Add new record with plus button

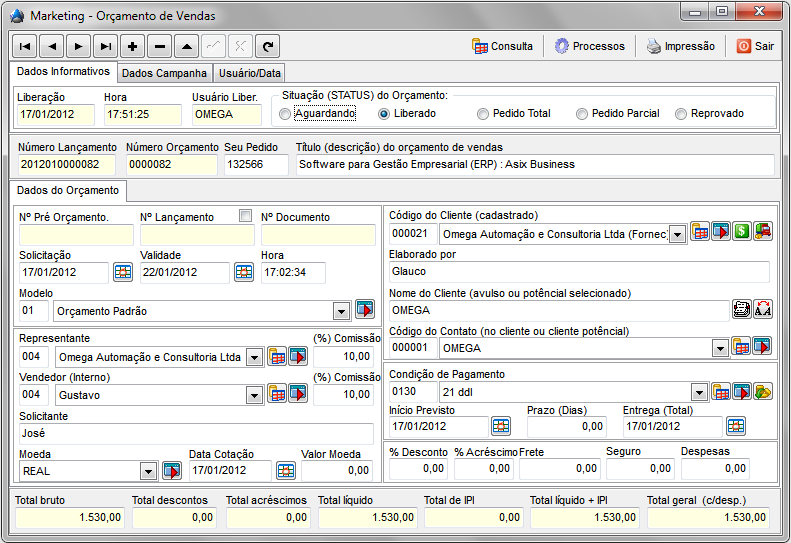click(133, 46)
